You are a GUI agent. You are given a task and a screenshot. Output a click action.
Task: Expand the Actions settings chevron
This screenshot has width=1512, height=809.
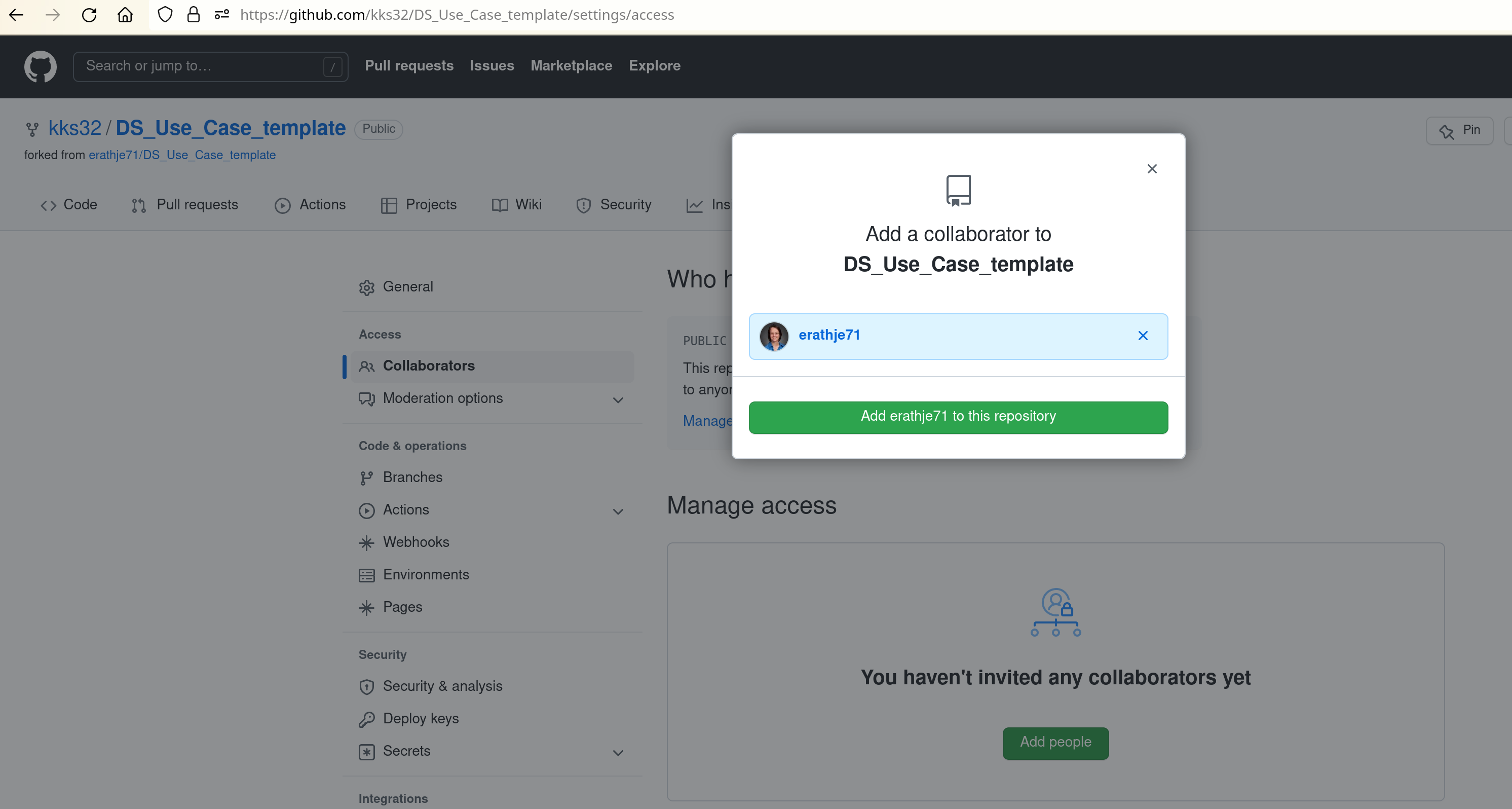pos(618,511)
